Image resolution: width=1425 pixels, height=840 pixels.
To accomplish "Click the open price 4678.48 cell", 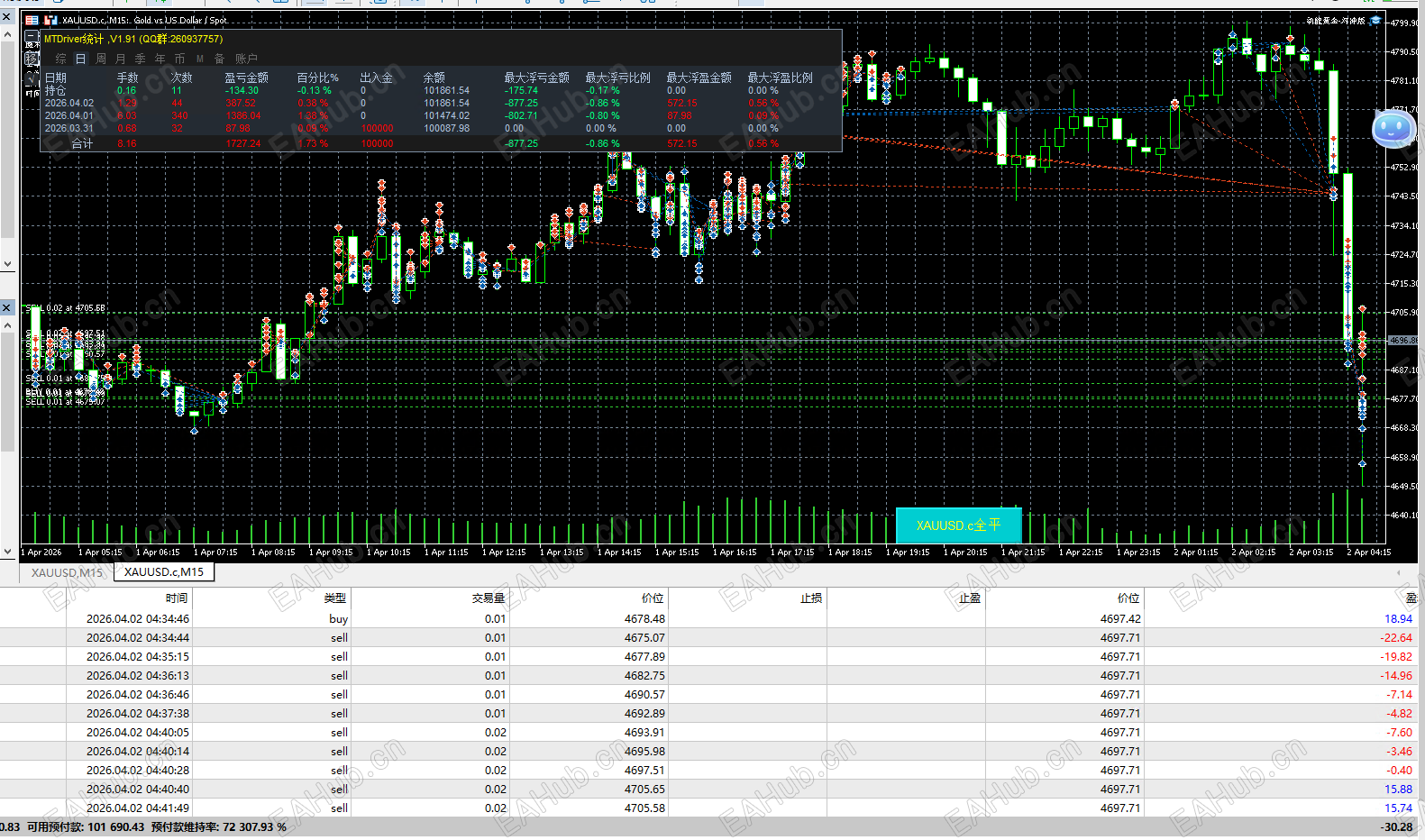I will (x=644, y=619).
